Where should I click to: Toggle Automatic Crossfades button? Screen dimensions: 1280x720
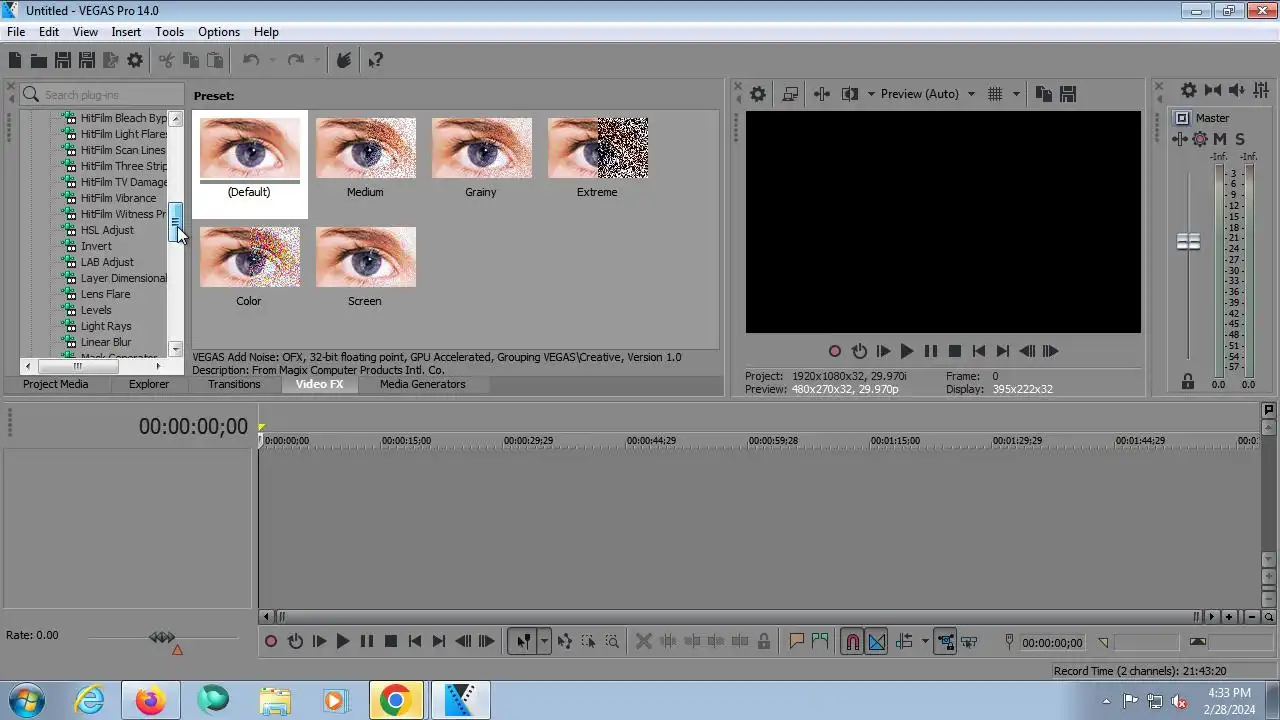click(876, 642)
